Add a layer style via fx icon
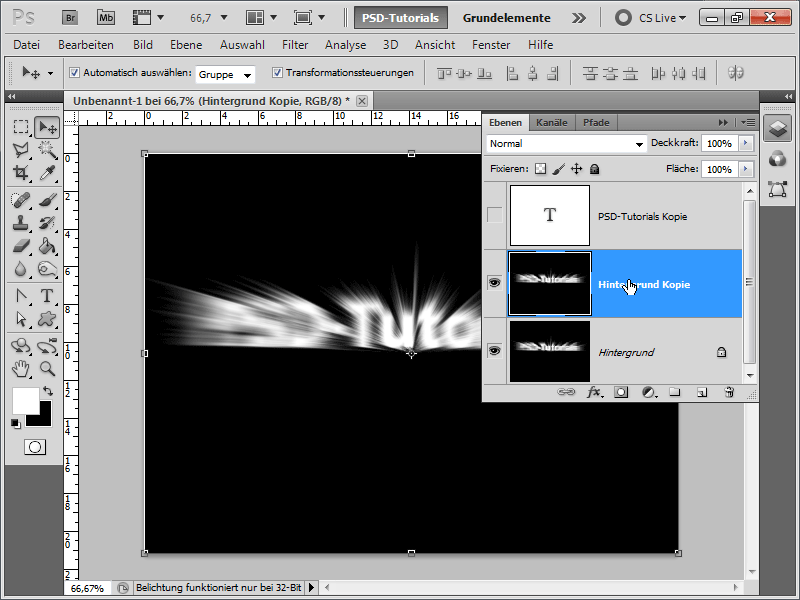The height and width of the screenshot is (600, 800). point(593,393)
